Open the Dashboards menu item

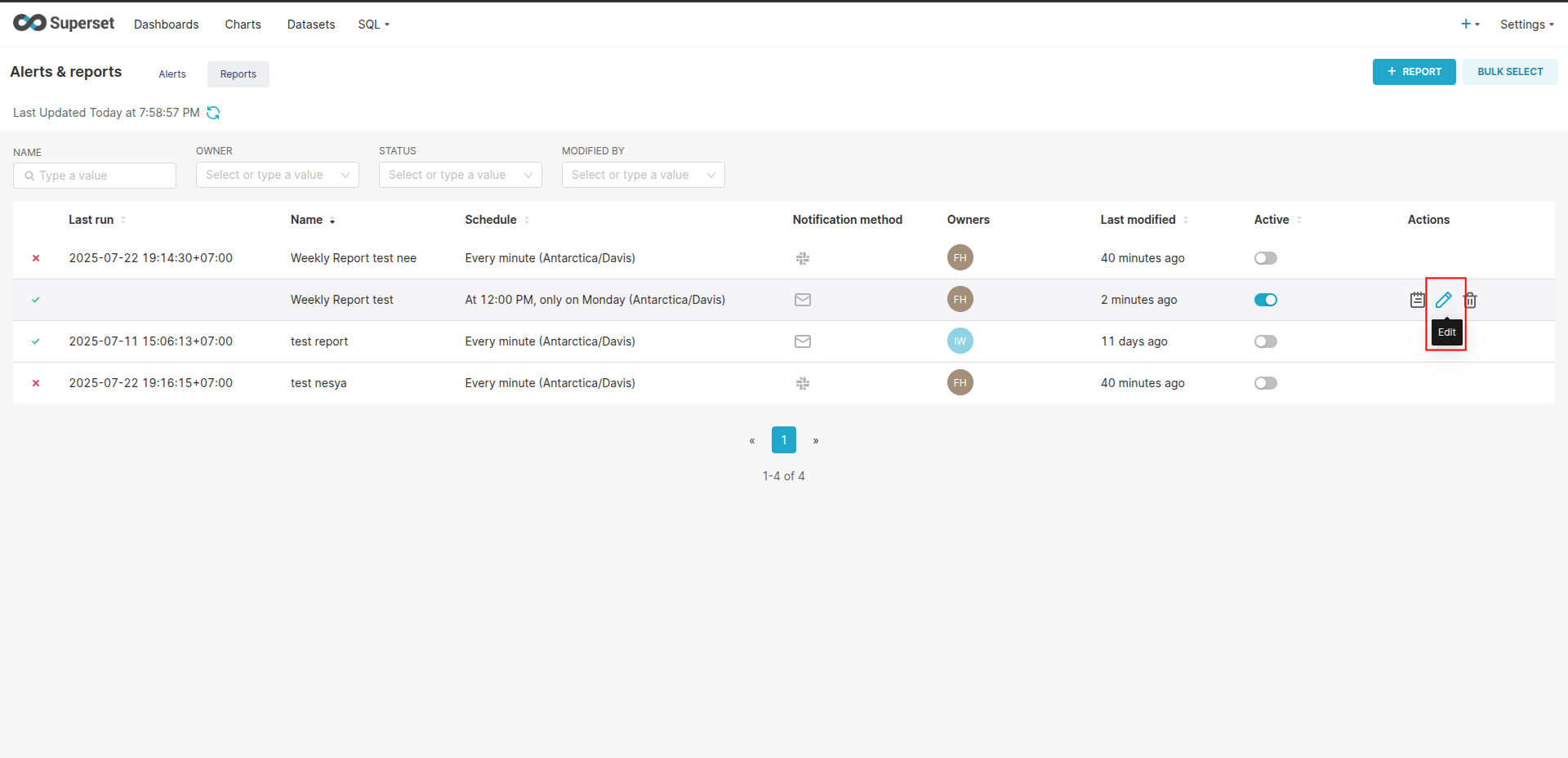166,25
